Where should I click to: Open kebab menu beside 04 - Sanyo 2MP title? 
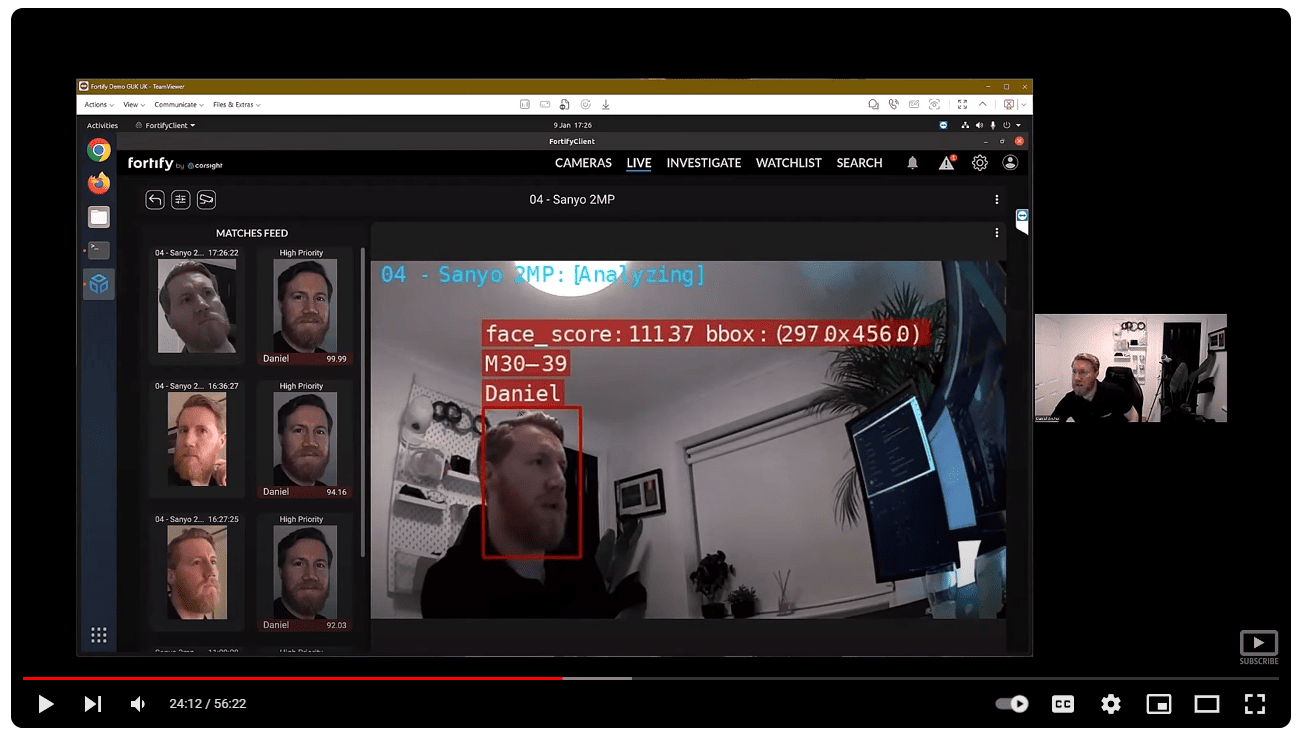[997, 200]
